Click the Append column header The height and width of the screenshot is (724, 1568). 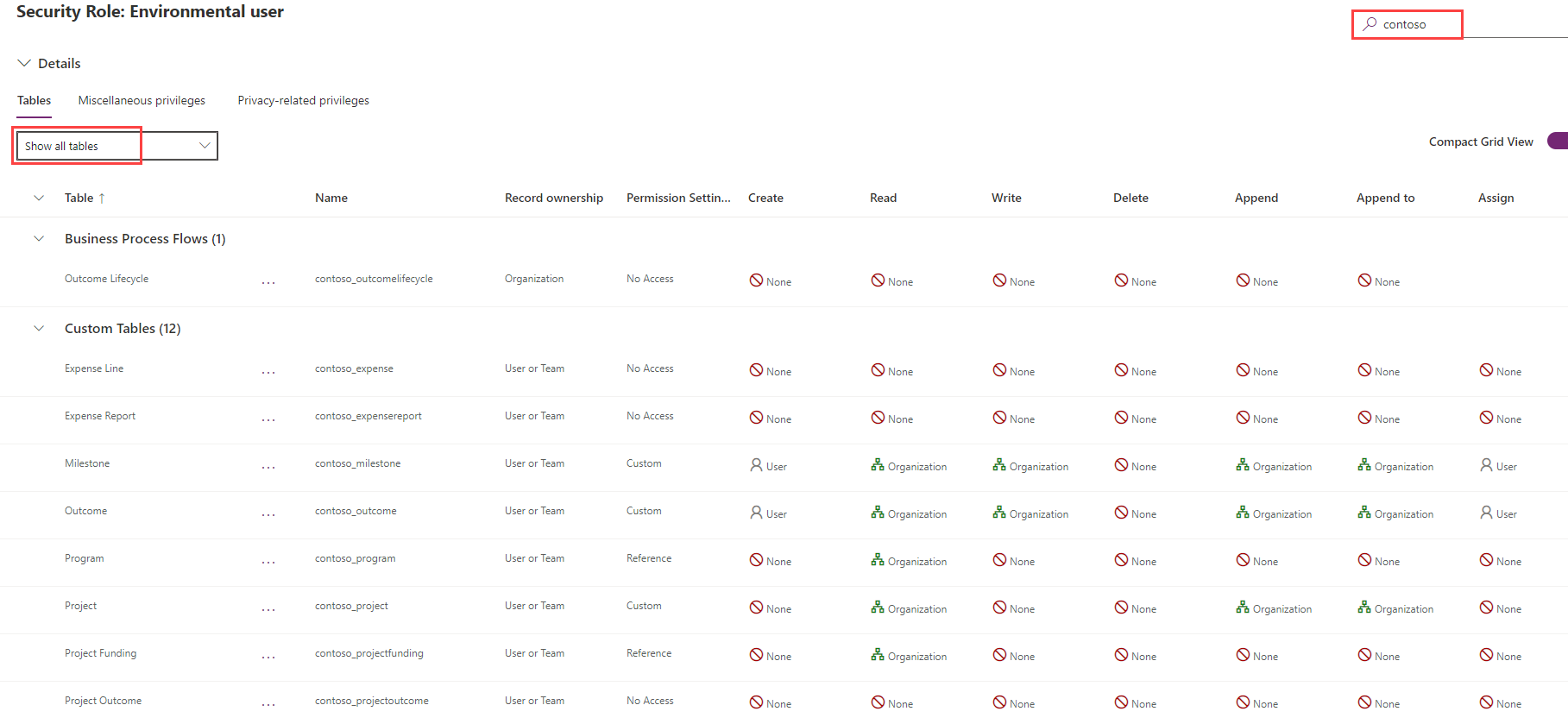click(x=1256, y=198)
